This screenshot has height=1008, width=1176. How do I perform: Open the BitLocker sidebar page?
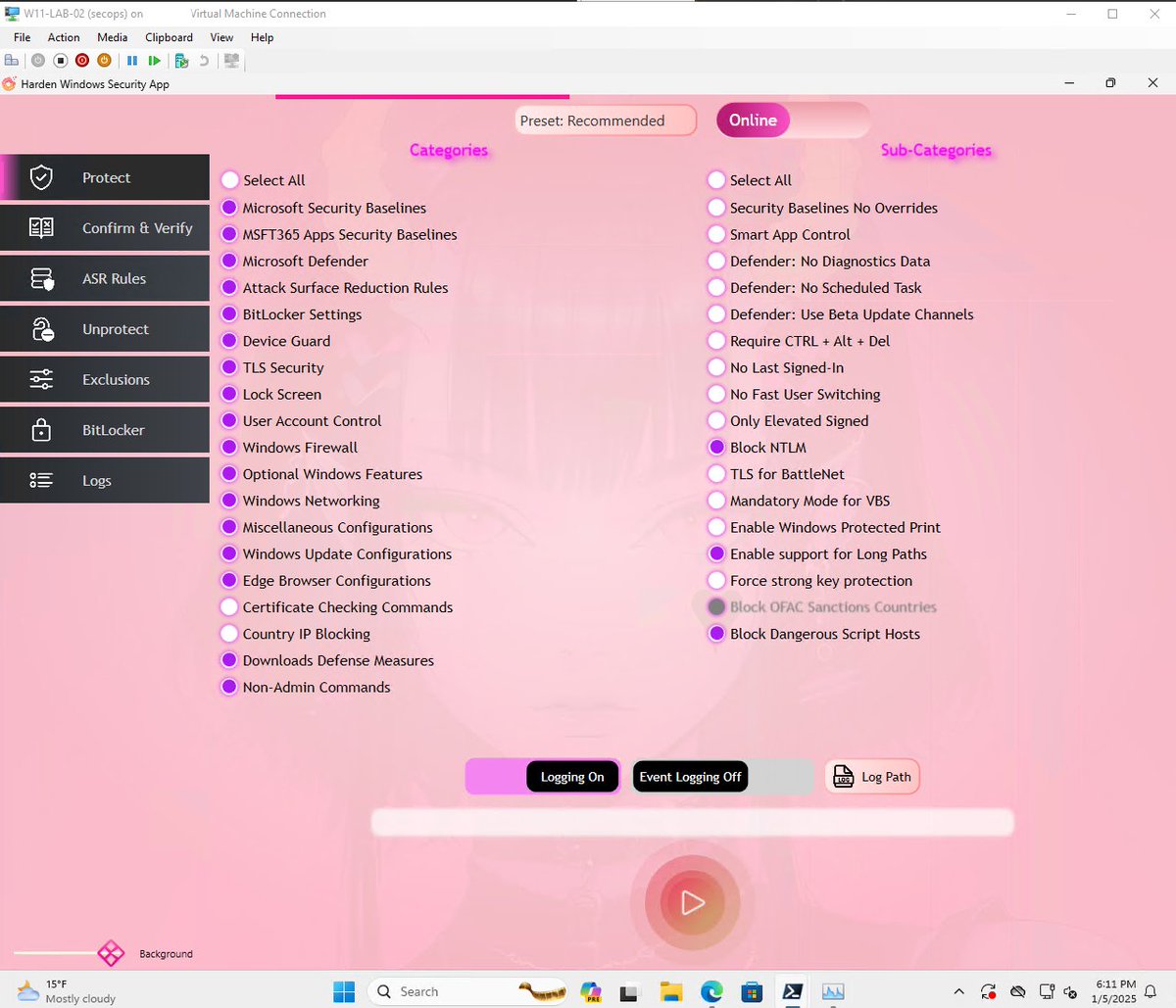(105, 430)
